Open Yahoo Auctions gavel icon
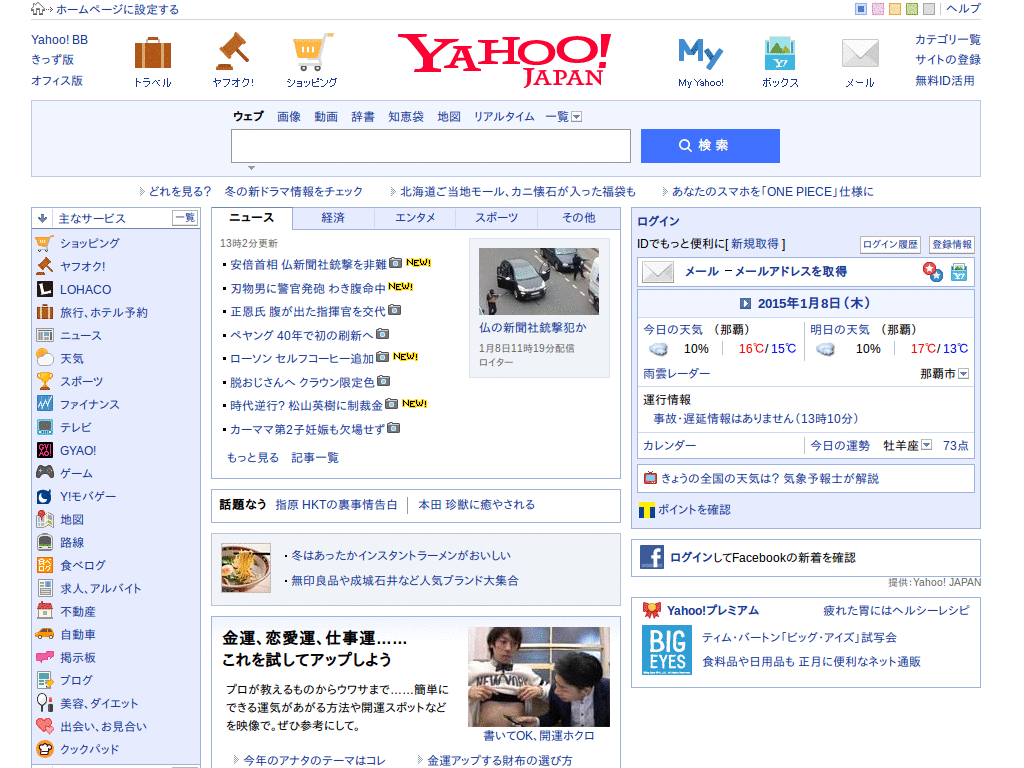1024x768 pixels. pos(233,52)
